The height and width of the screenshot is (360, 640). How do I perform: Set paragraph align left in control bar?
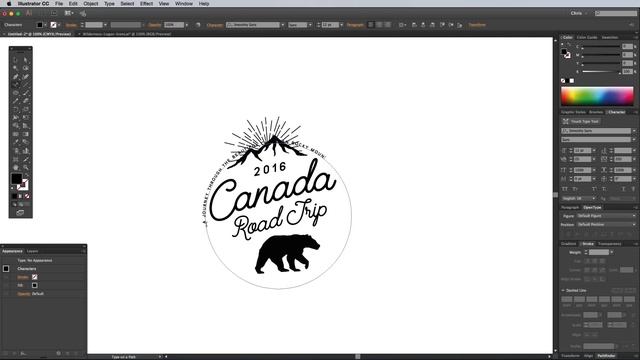pos(371,25)
